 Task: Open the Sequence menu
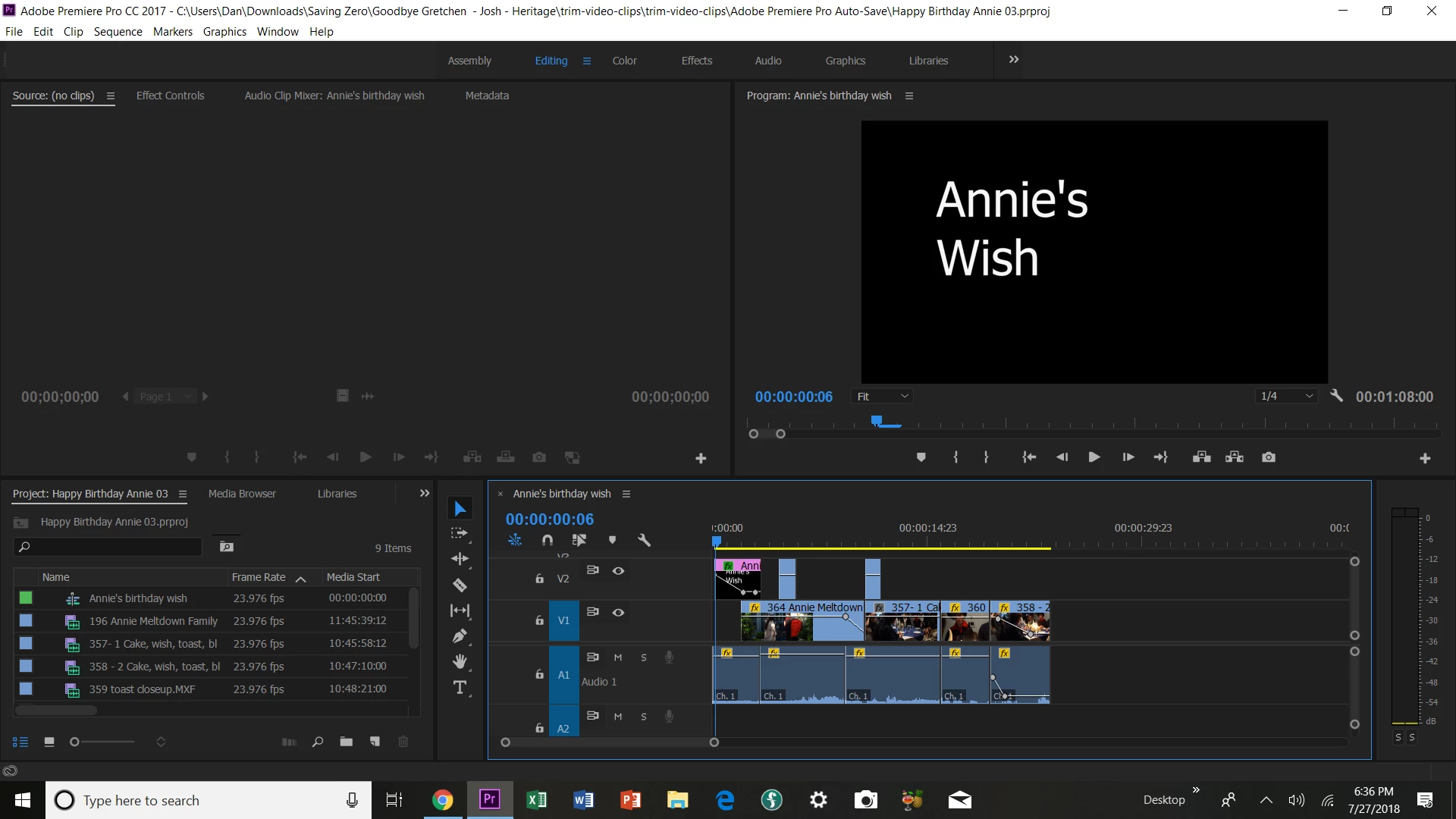pyautogui.click(x=118, y=32)
